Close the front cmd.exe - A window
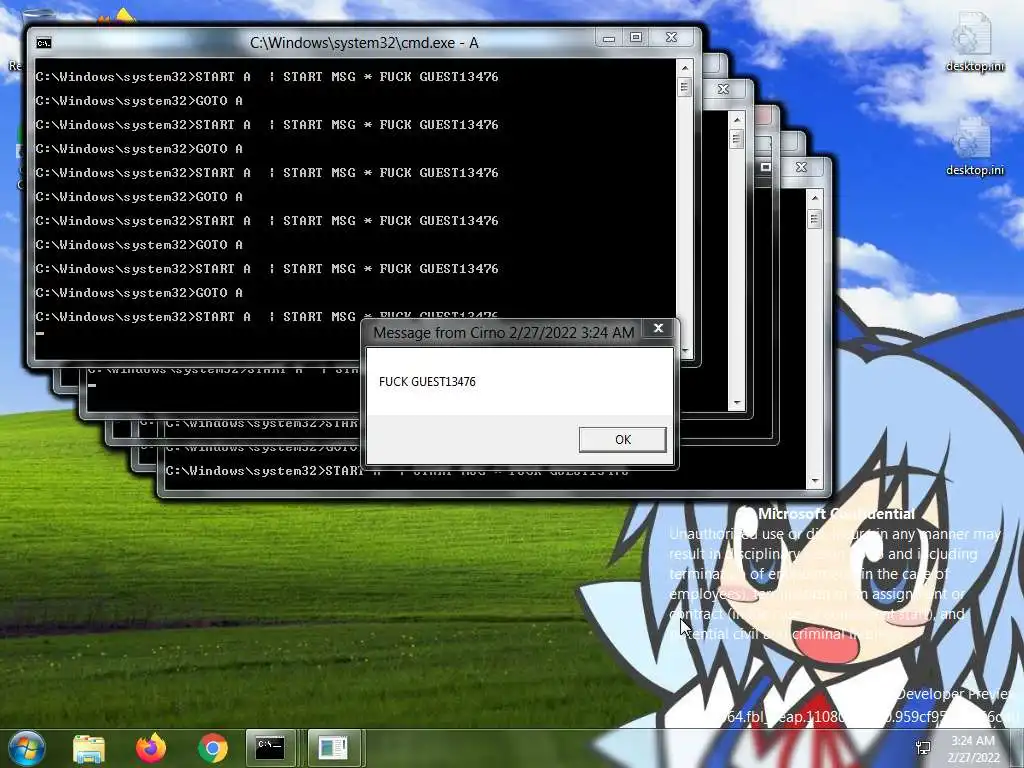This screenshot has height=768, width=1024. (x=671, y=38)
